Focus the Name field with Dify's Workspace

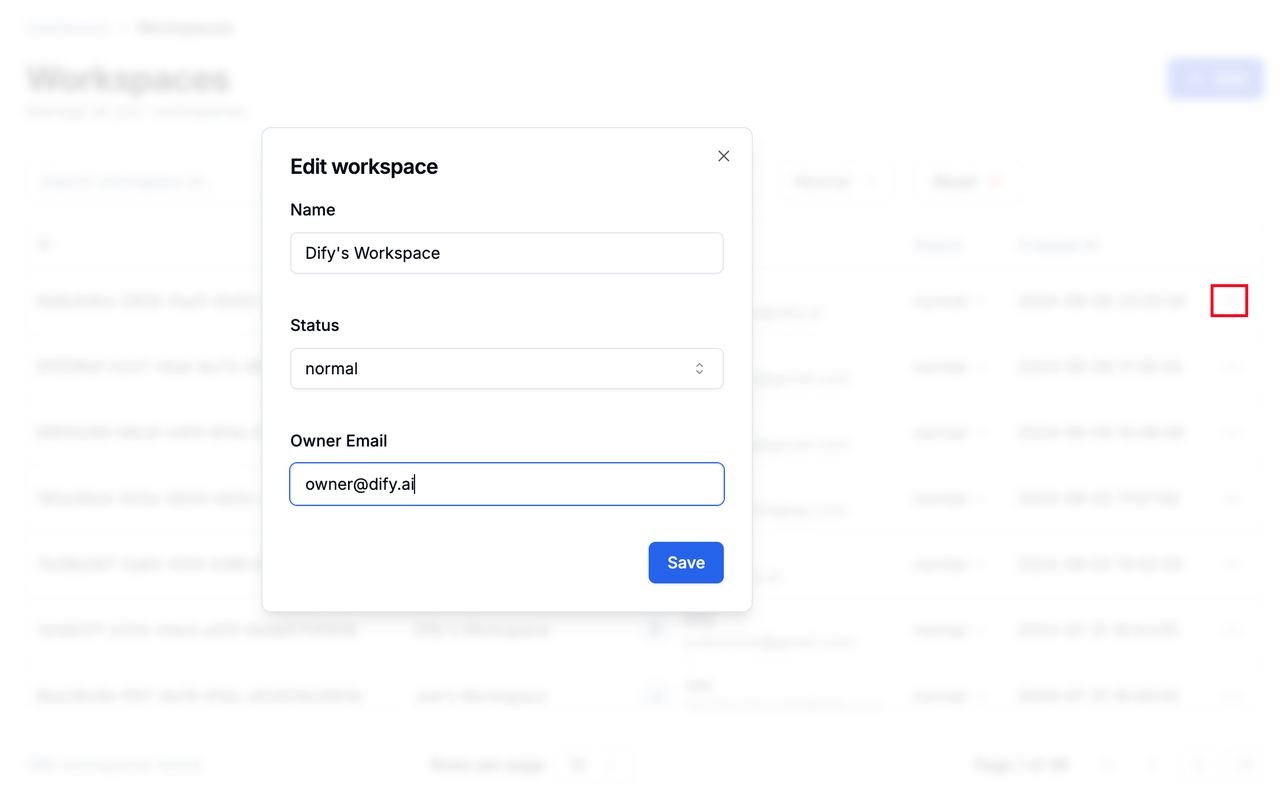point(507,253)
